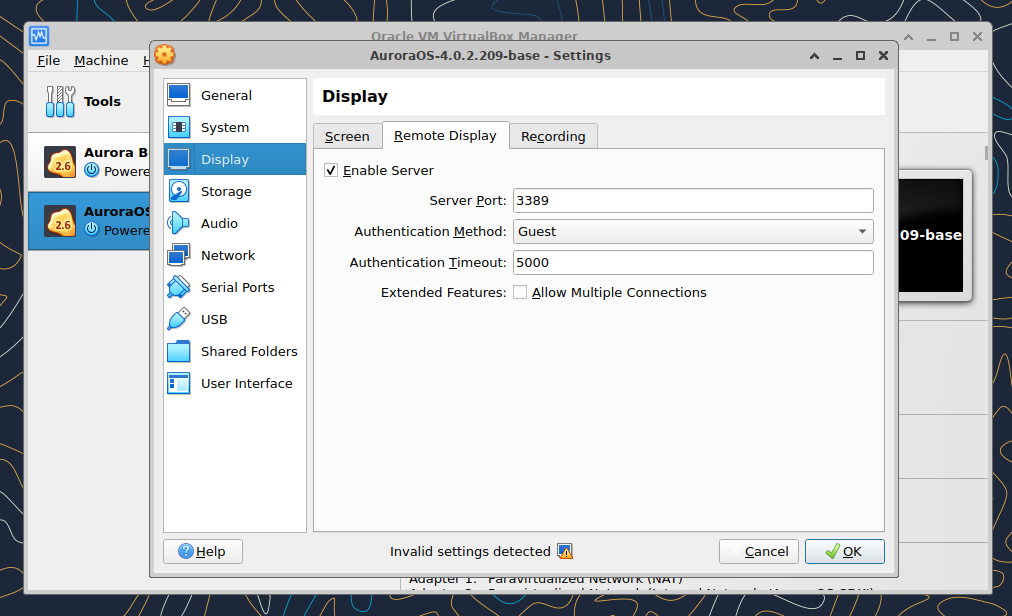1012x616 pixels.
Task: Click the power state icon under Aurora B
Action: [92, 170]
